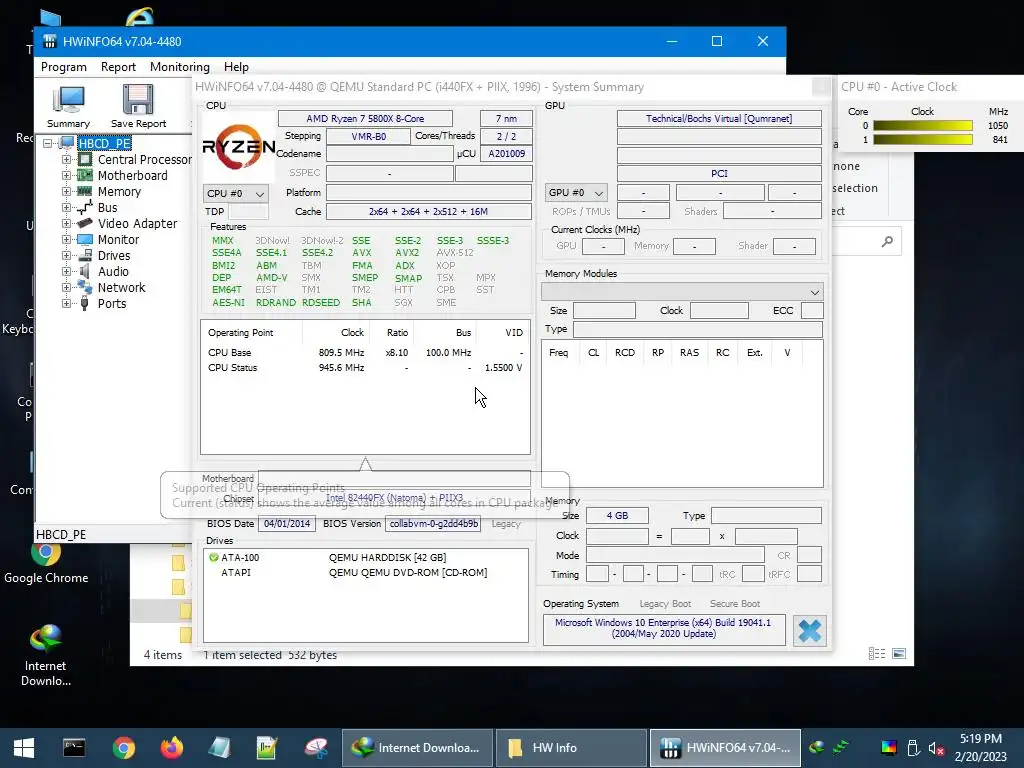Click the µCU A201009 field
1024x768 pixels.
click(x=506, y=153)
